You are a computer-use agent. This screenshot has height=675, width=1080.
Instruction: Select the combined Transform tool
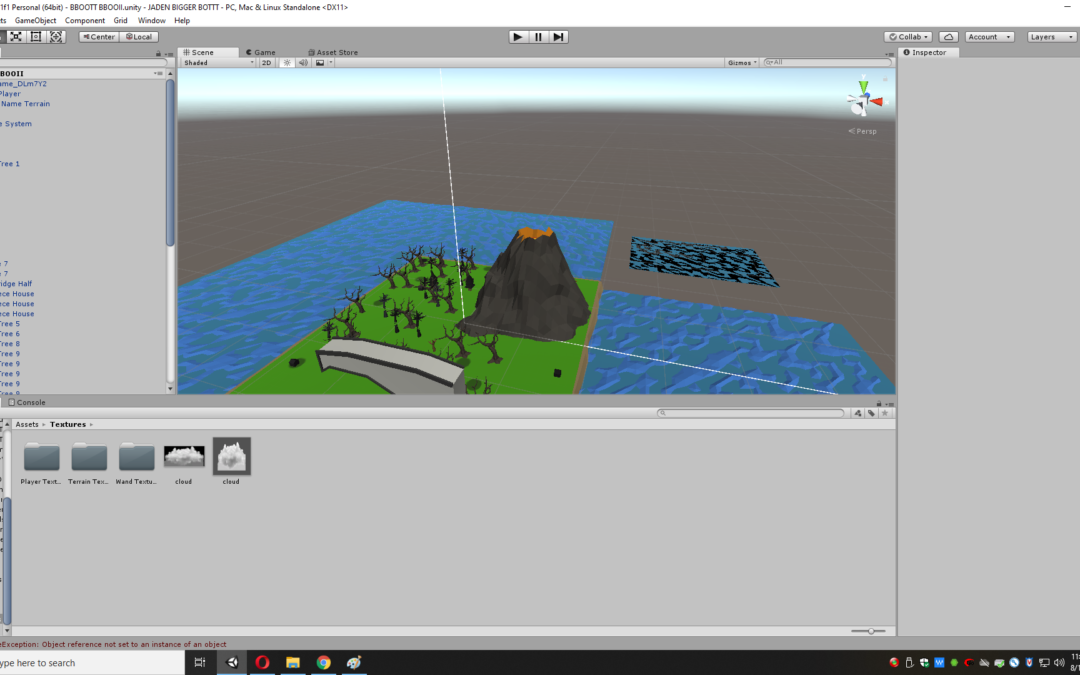click(x=56, y=37)
